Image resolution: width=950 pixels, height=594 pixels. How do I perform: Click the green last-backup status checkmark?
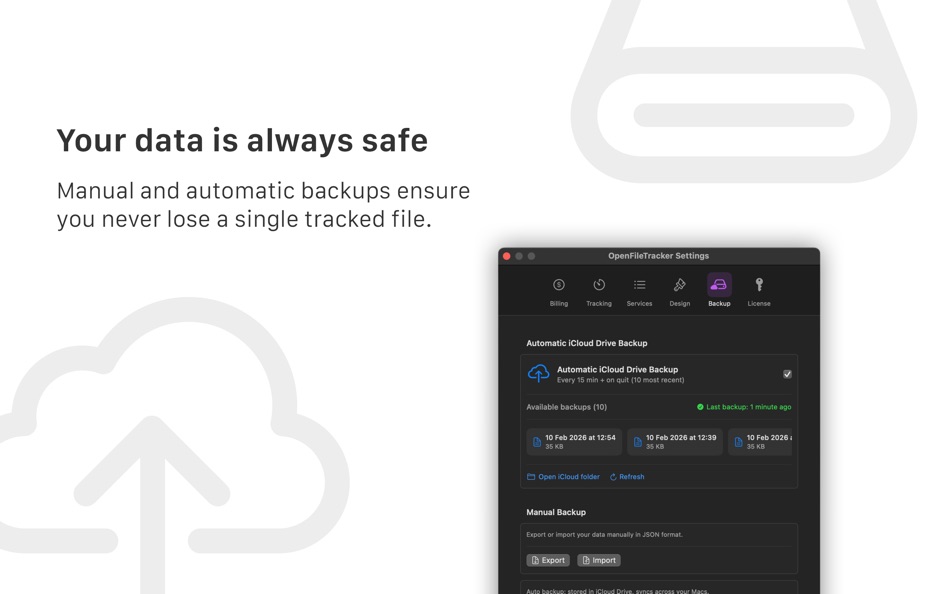click(700, 406)
